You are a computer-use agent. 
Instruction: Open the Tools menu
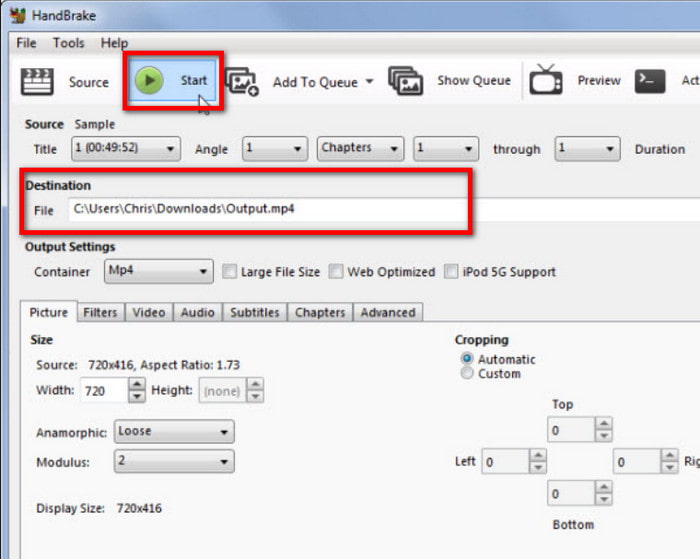click(68, 43)
